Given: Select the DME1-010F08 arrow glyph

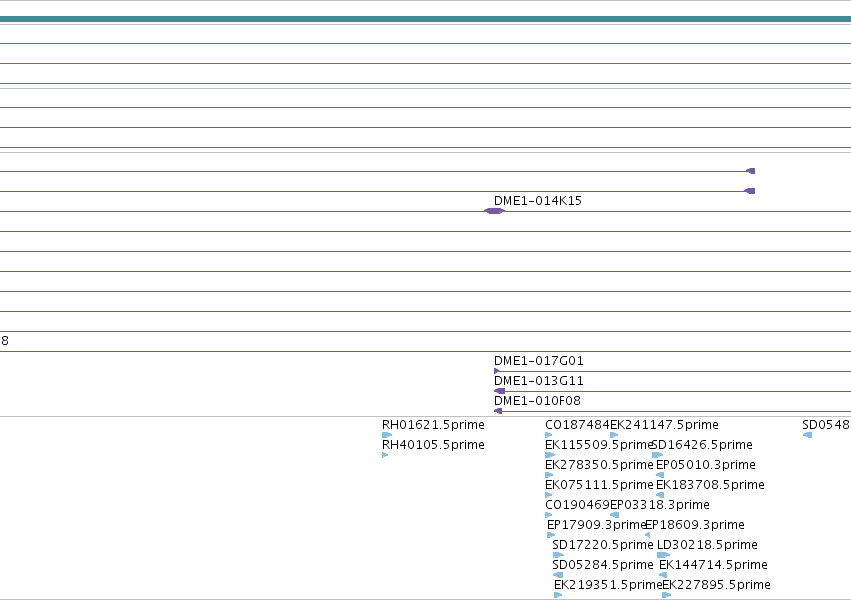Looking at the screenshot, I should point(498,411).
